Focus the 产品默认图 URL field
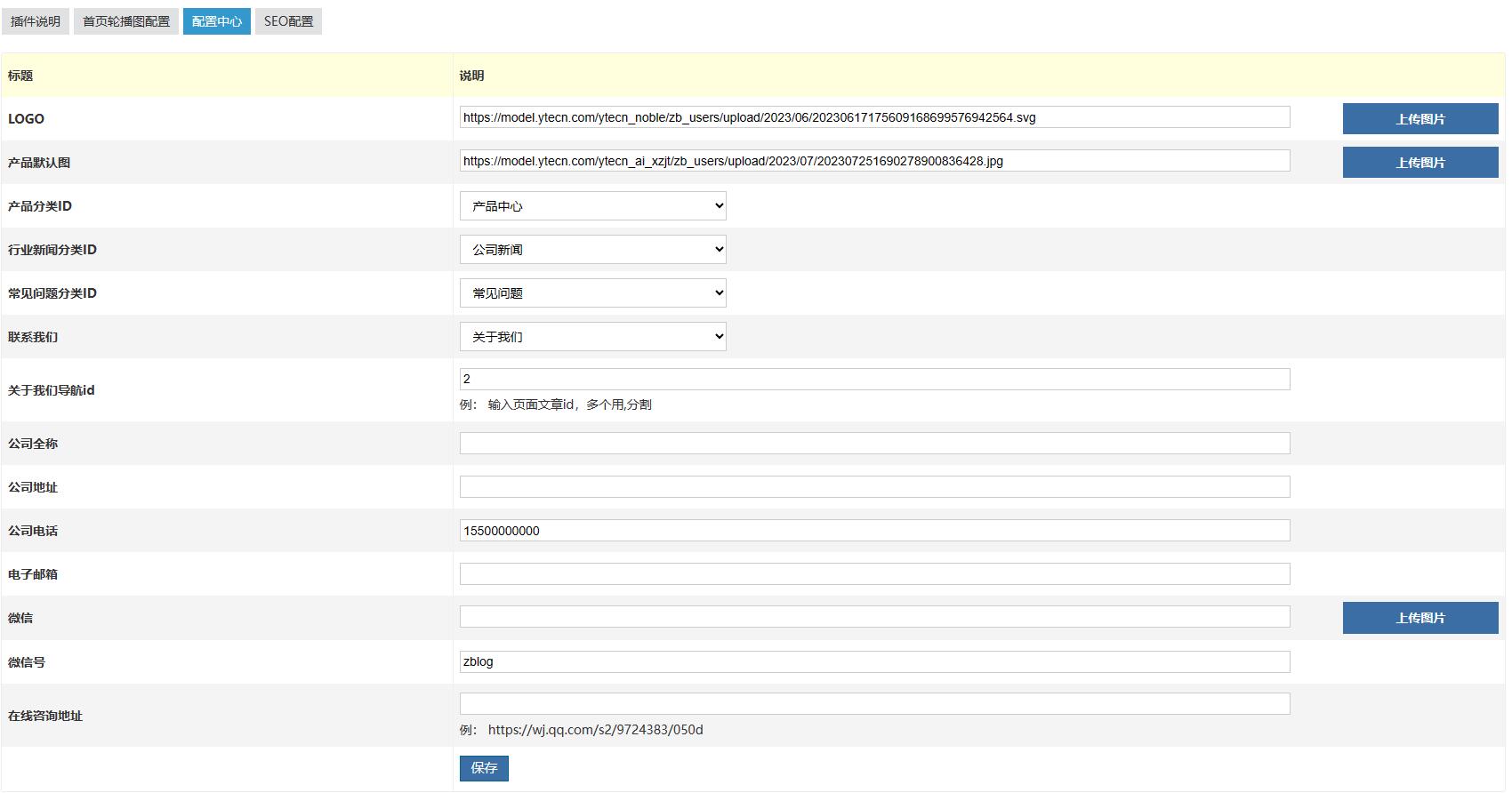This screenshot has height=793, width=1512. (874, 161)
